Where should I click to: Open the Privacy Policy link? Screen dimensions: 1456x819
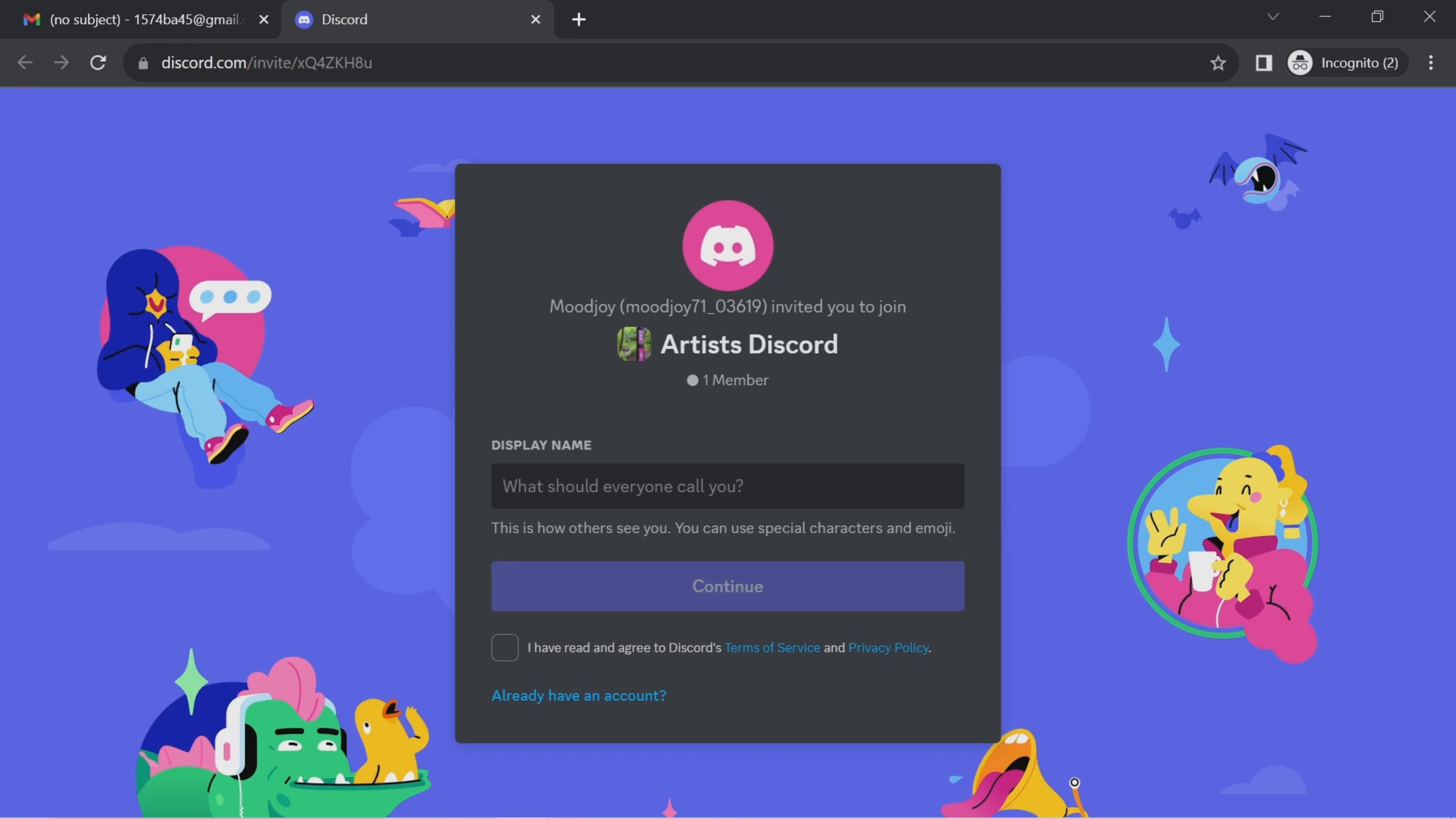tap(888, 647)
